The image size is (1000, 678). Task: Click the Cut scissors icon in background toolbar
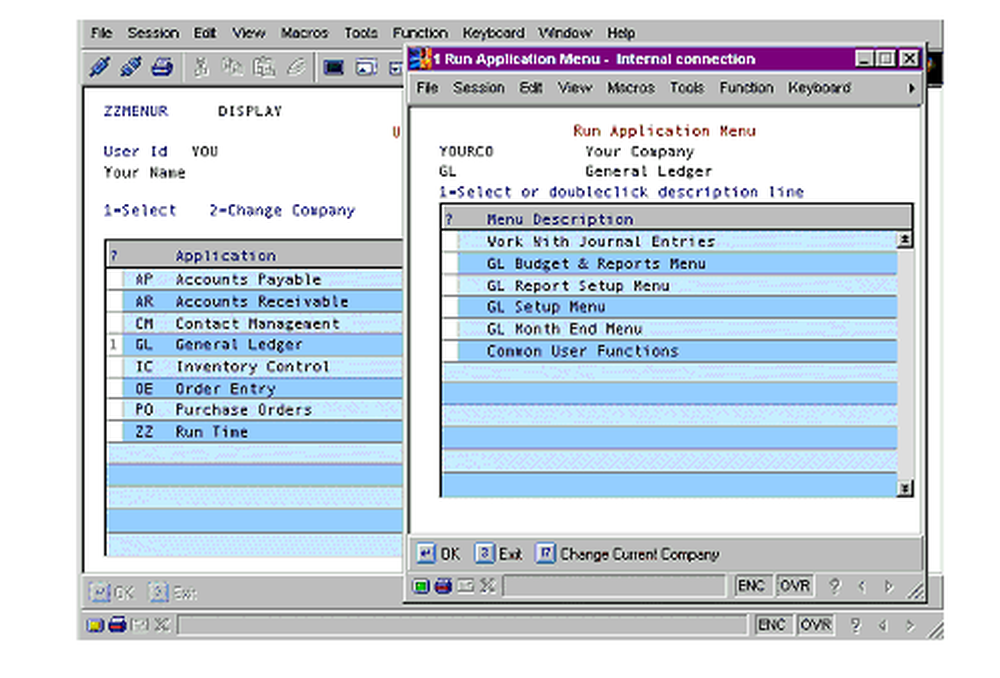pyautogui.click(x=201, y=66)
